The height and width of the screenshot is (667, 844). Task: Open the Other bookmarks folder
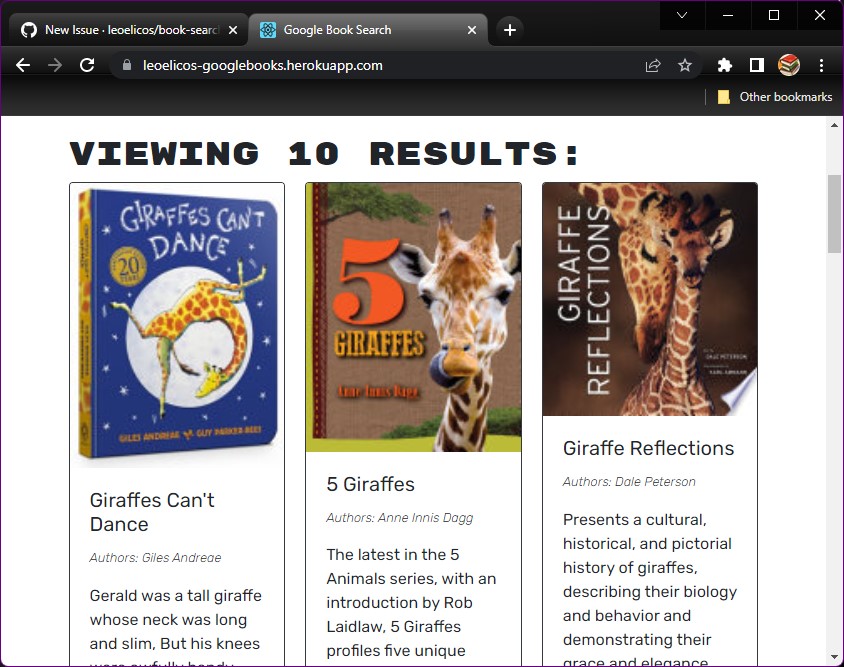click(x=775, y=97)
